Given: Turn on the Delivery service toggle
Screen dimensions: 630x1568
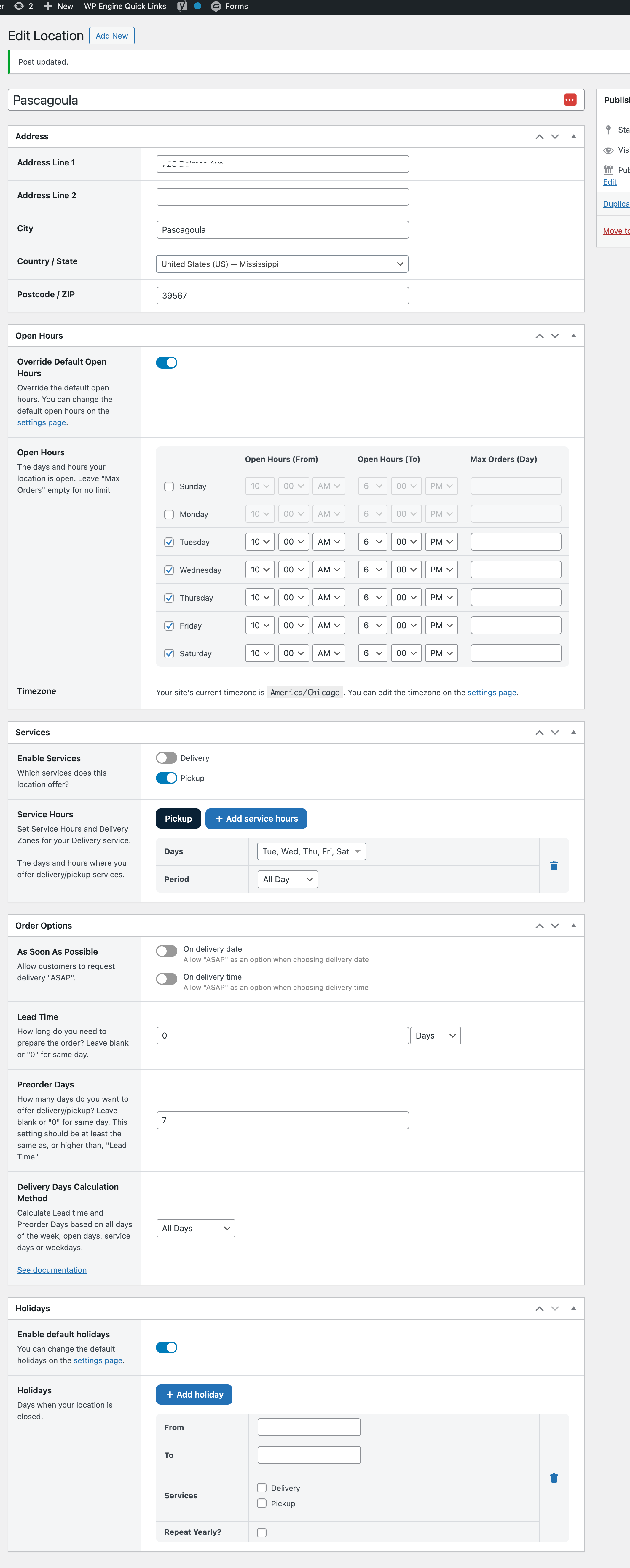Looking at the screenshot, I should click(167, 758).
